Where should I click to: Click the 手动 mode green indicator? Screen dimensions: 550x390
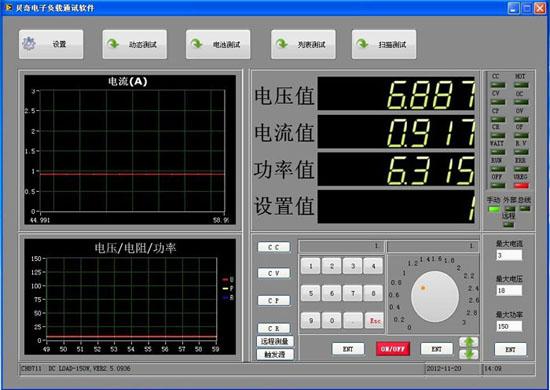click(x=494, y=209)
